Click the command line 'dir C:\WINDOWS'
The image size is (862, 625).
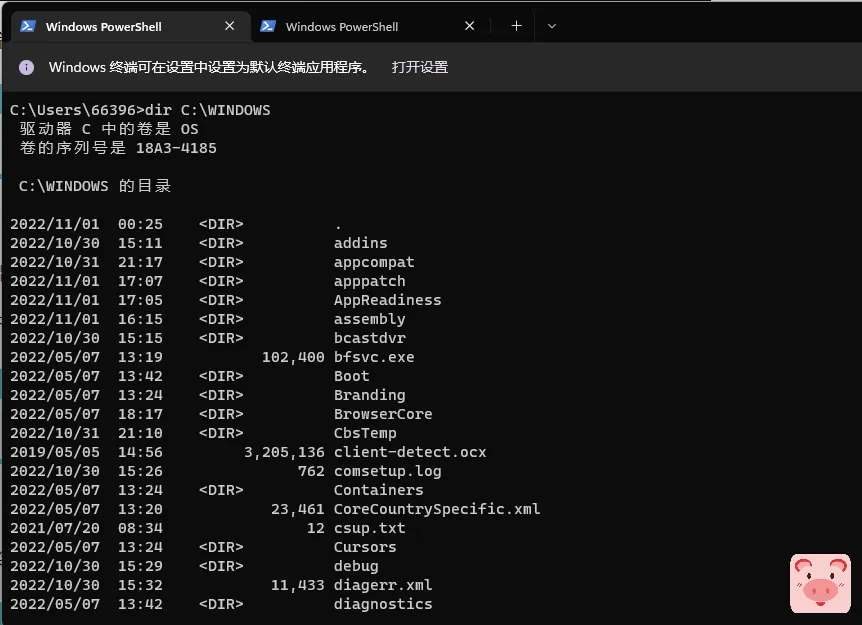click(x=207, y=110)
